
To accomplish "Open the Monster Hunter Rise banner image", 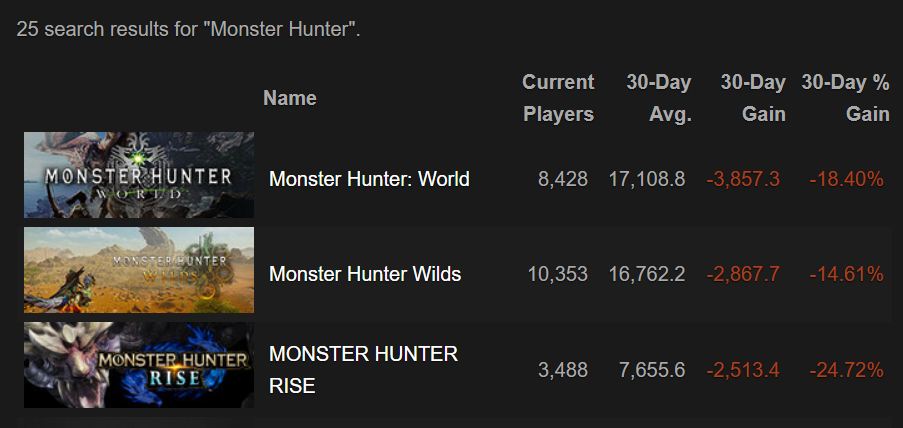I will 139,365.
